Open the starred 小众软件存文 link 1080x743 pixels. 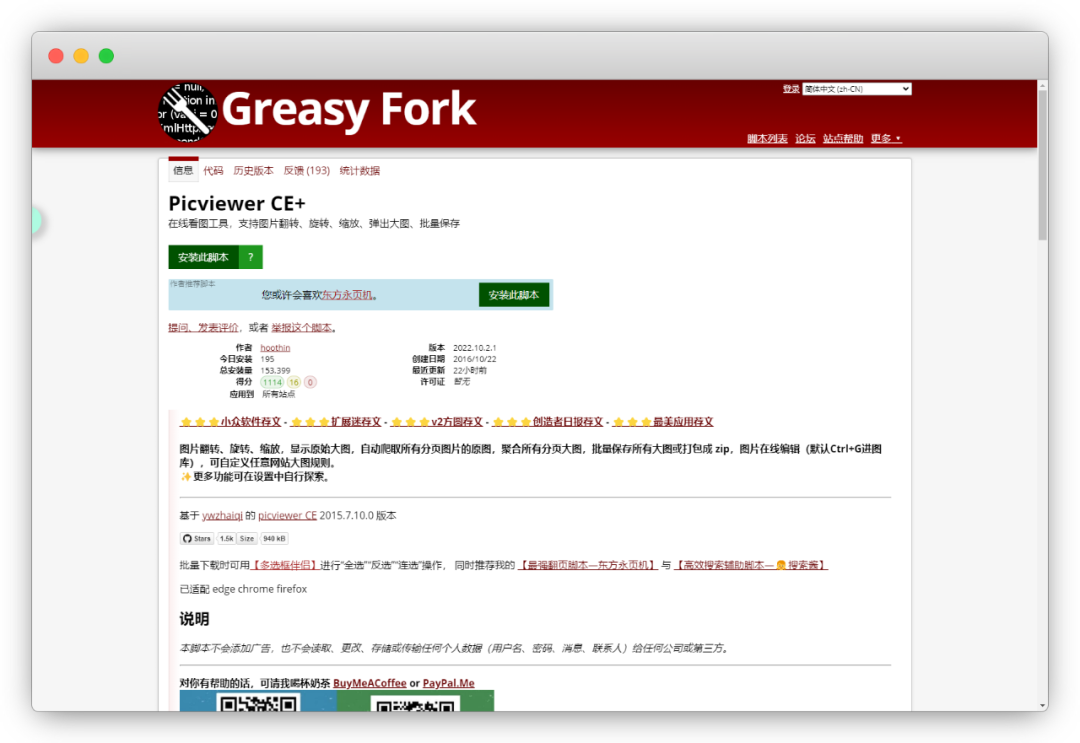[x=231, y=421]
